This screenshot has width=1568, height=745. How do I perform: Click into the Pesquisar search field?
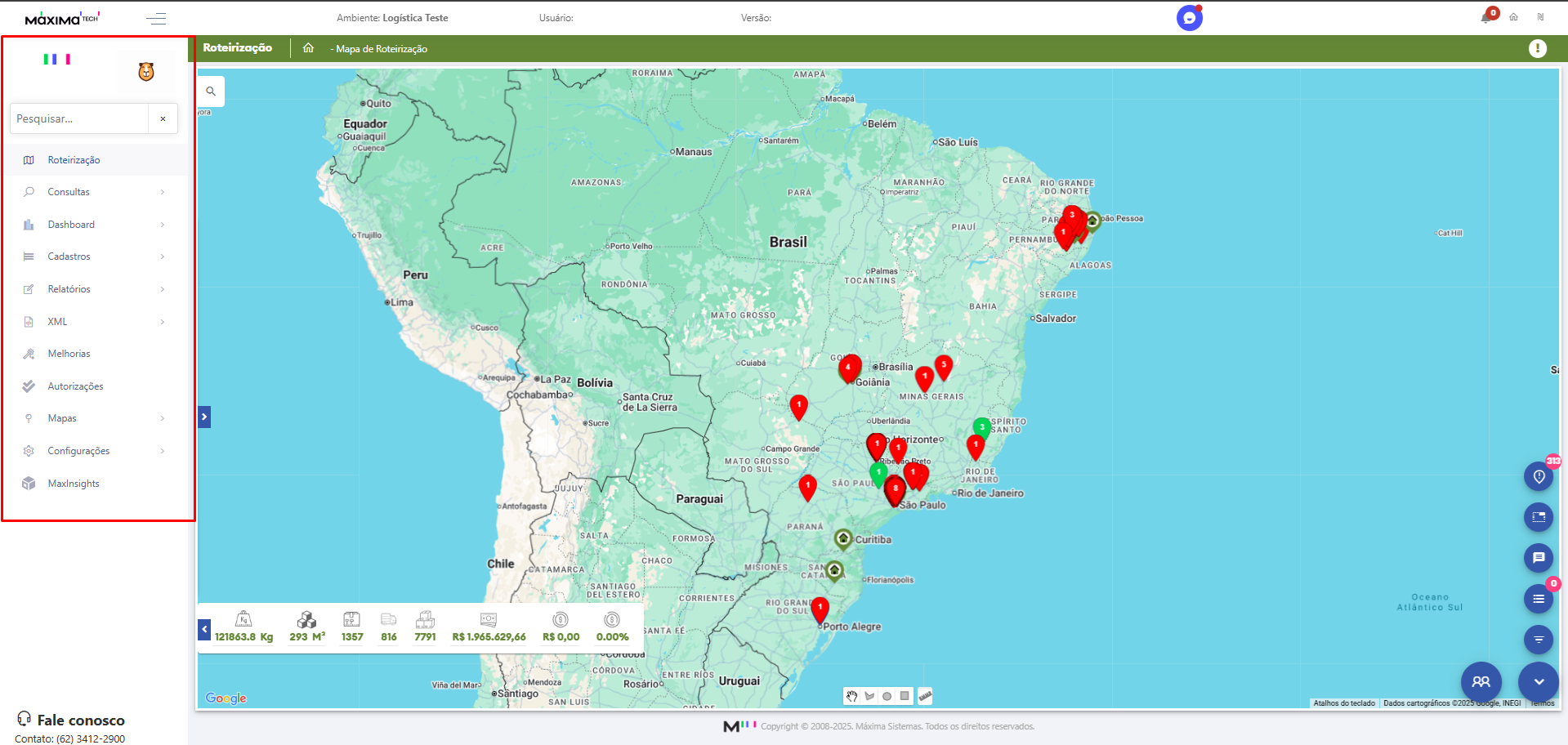pyautogui.click(x=79, y=118)
